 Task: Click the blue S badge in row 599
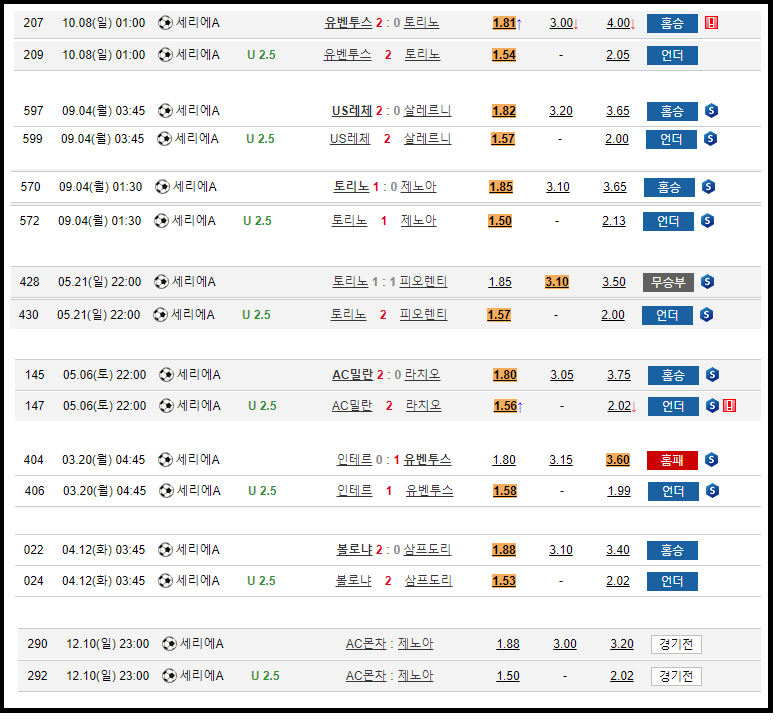(711, 139)
